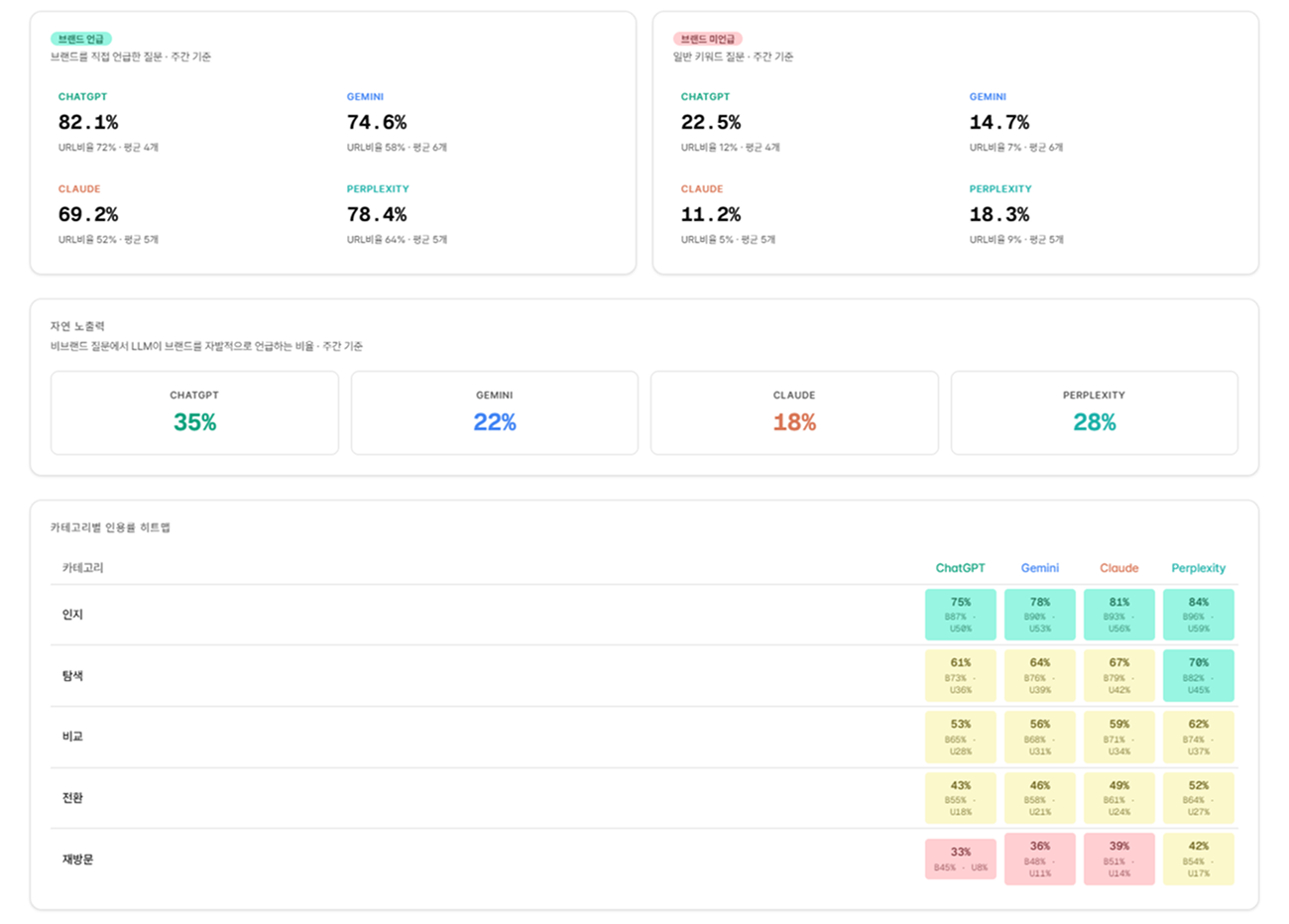Click the 49% heatmap cell

1119,798
